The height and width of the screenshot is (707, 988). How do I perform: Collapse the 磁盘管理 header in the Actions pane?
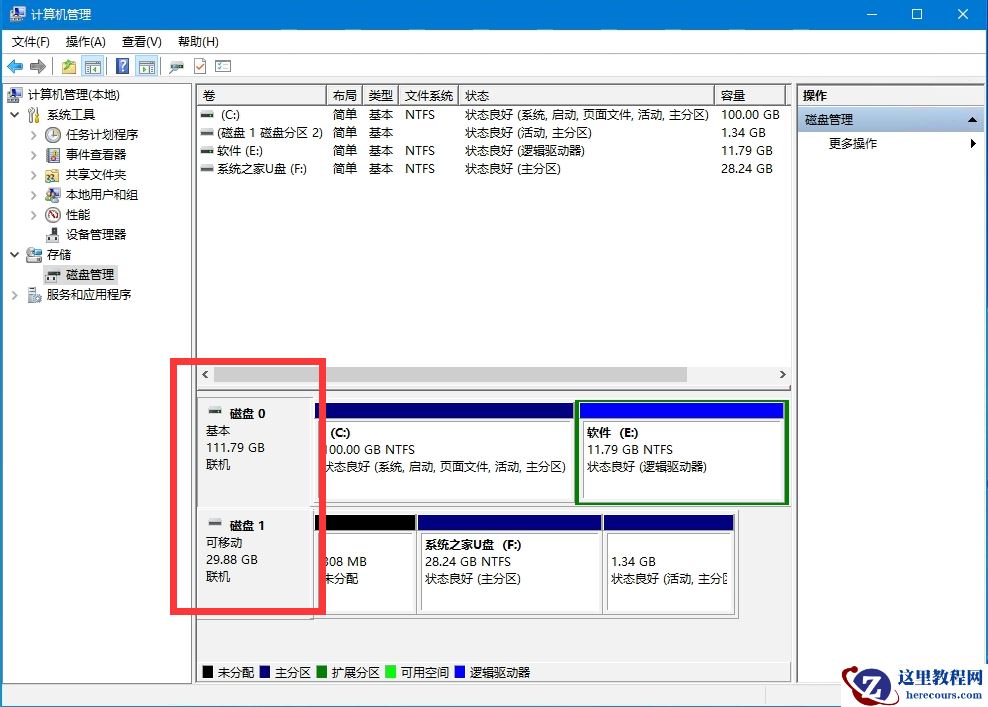click(973, 118)
